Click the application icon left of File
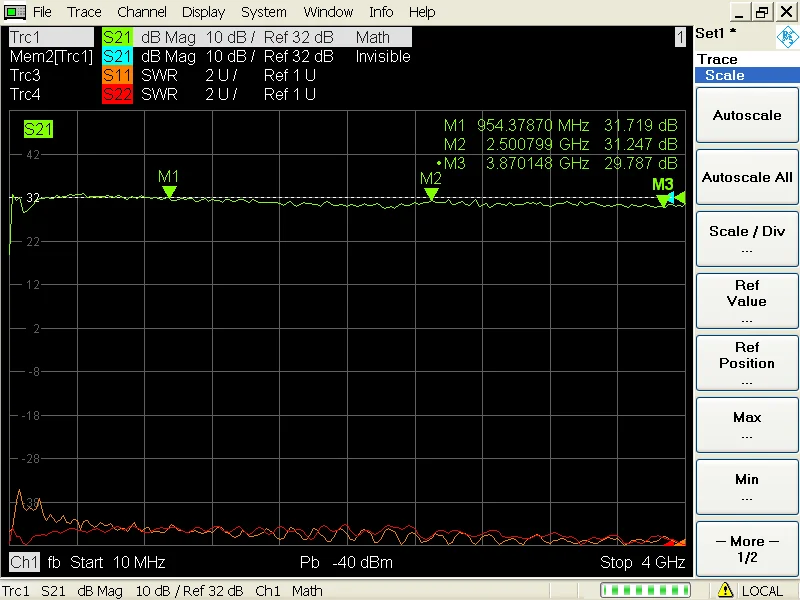The height and width of the screenshot is (600, 800). (x=15, y=12)
